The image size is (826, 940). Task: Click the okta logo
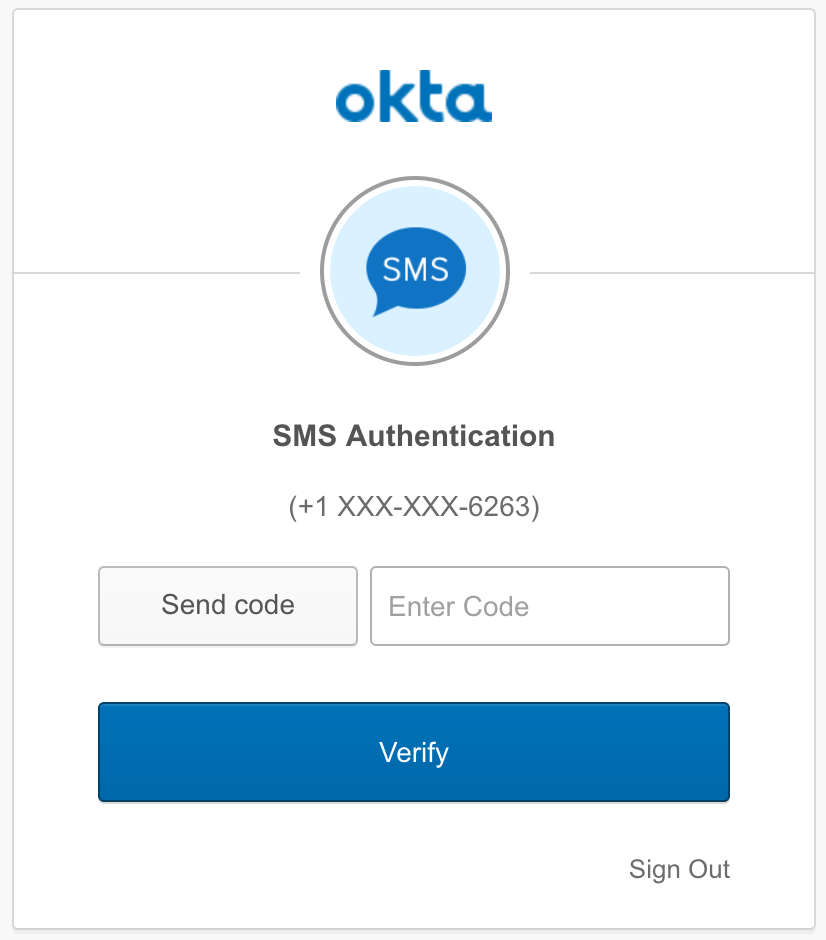pyautogui.click(x=414, y=97)
